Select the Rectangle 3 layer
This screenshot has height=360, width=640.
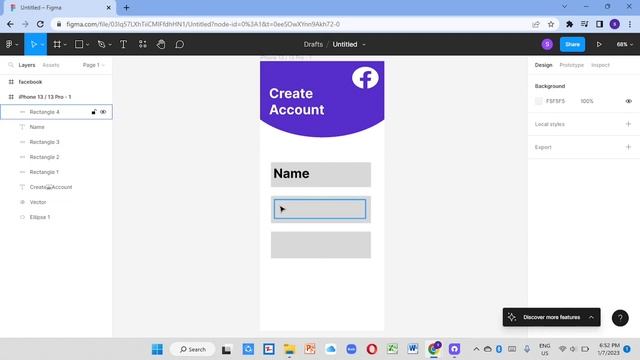coord(56,142)
